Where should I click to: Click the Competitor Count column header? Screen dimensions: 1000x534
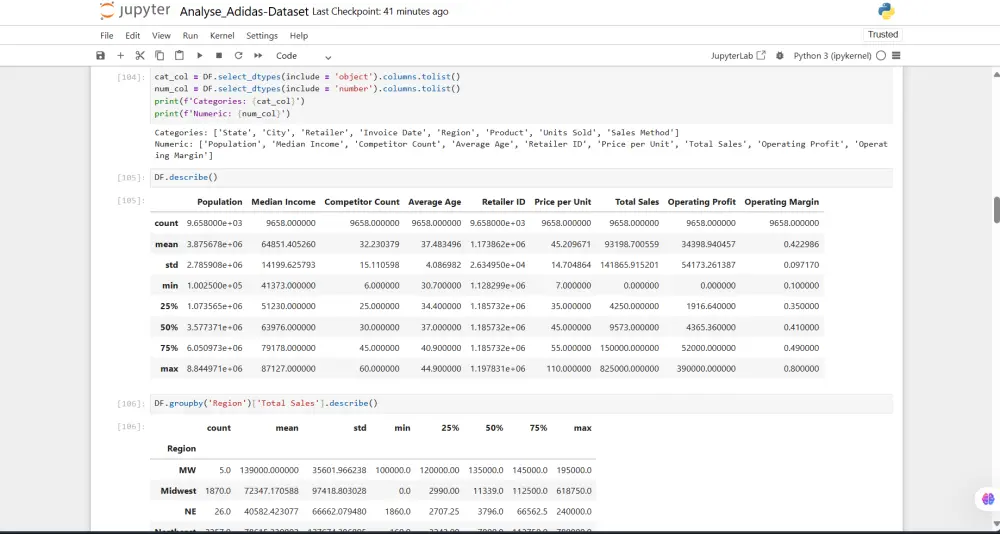point(362,202)
